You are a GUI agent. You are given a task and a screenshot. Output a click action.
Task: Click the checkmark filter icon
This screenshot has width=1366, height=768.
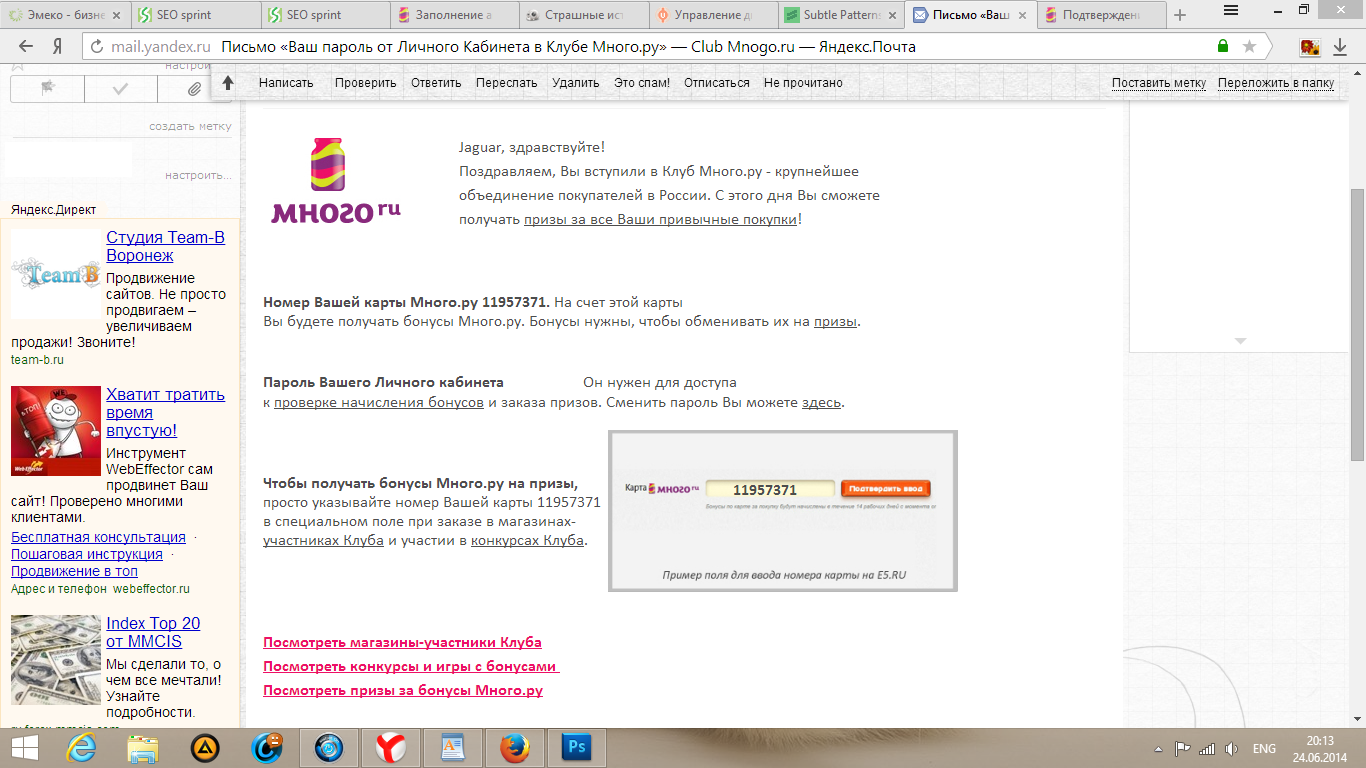[121, 89]
